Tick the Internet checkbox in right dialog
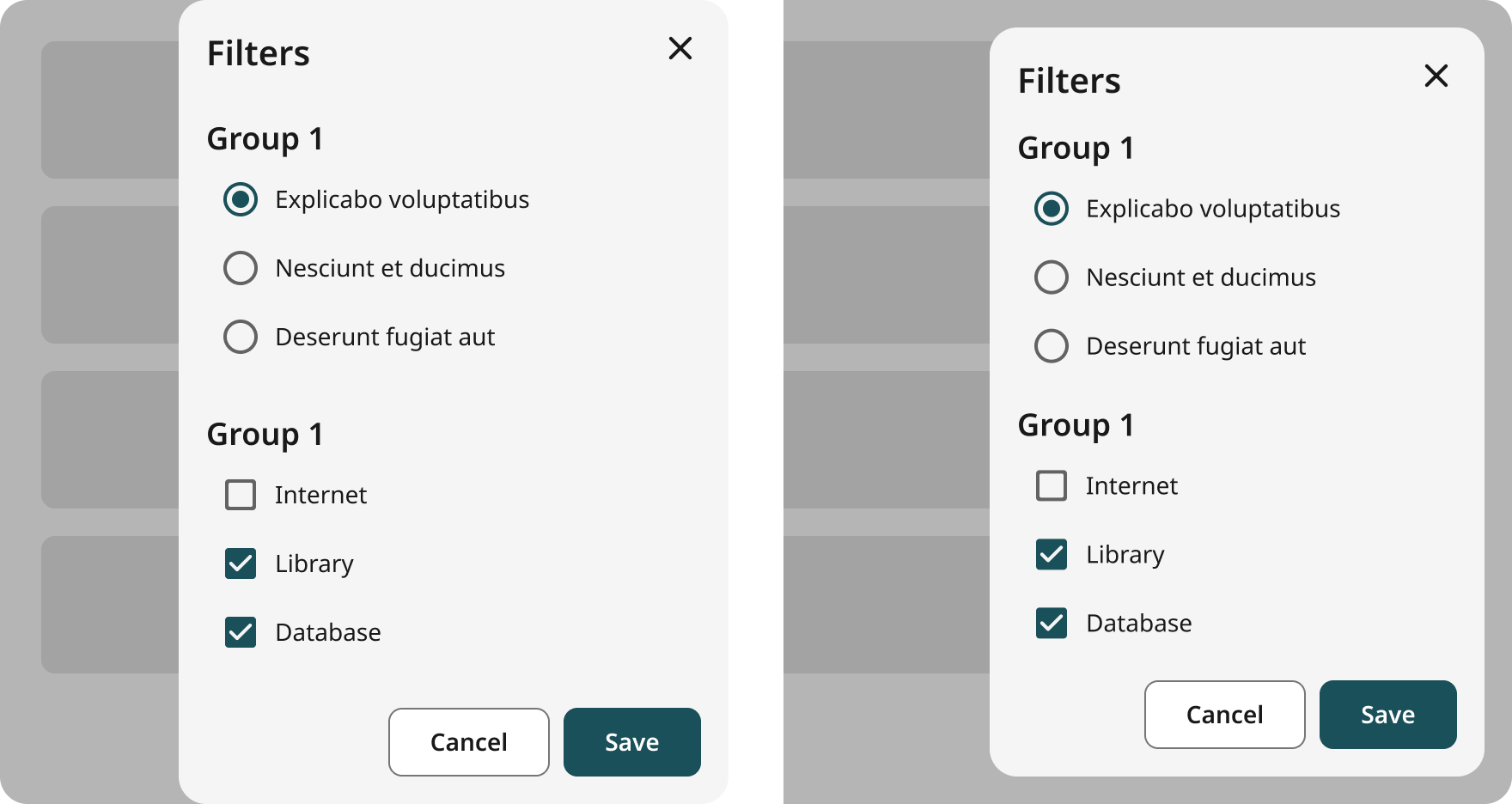The height and width of the screenshot is (804, 1512). click(1052, 485)
